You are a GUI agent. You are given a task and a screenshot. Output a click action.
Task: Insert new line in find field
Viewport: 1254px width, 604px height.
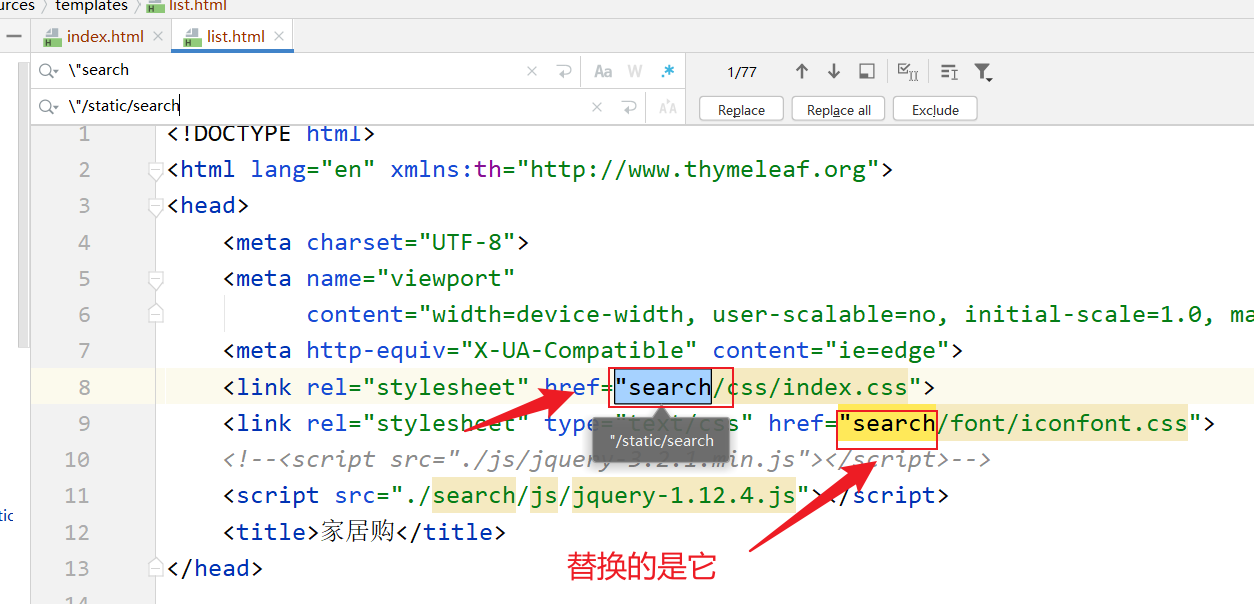564,71
